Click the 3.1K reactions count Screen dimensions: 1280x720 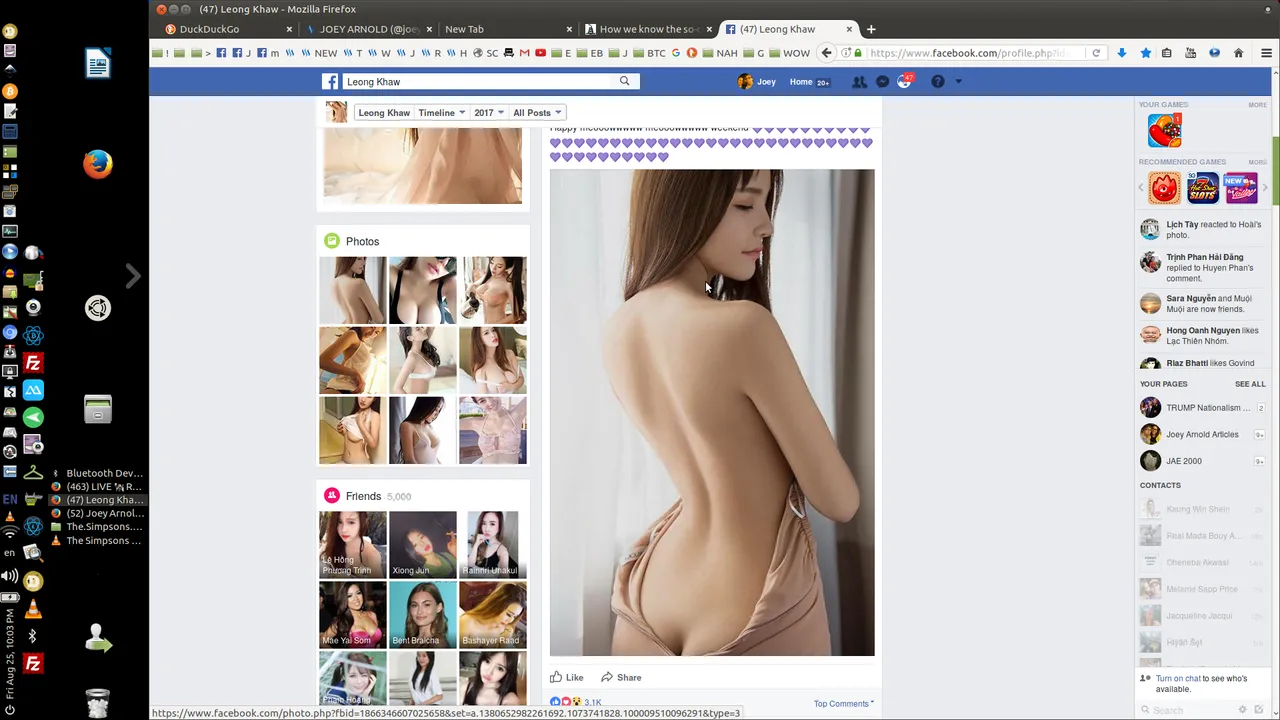pyautogui.click(x=592, y=703)
